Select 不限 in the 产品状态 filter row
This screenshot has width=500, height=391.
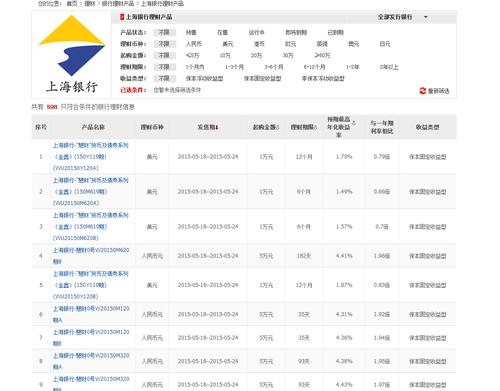[x=164, y=32]
